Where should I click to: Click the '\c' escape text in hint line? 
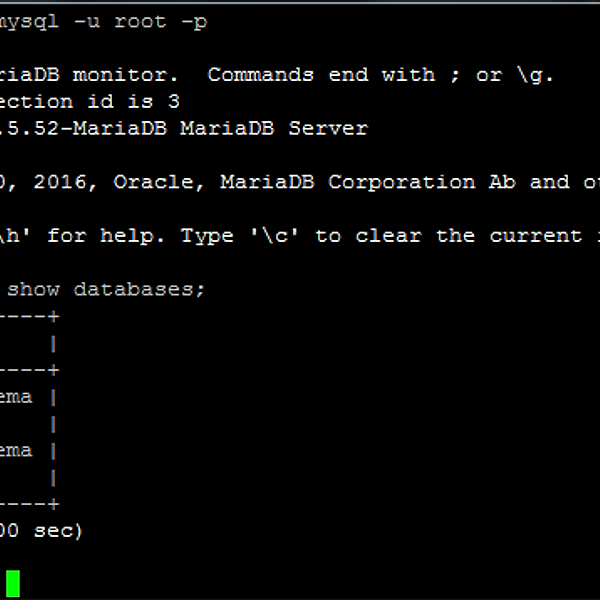(x=274, y=235)
